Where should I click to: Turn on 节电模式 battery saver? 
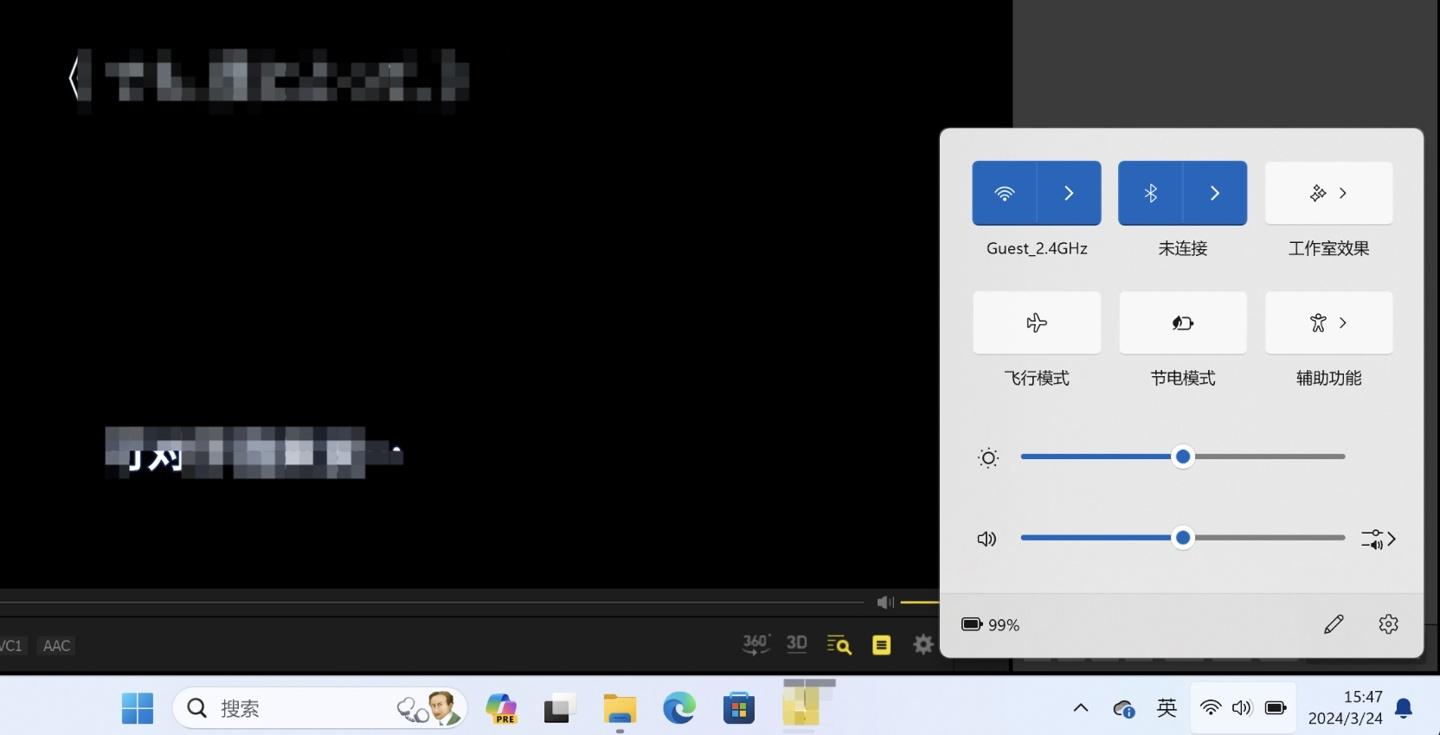tap(1183, 323)
